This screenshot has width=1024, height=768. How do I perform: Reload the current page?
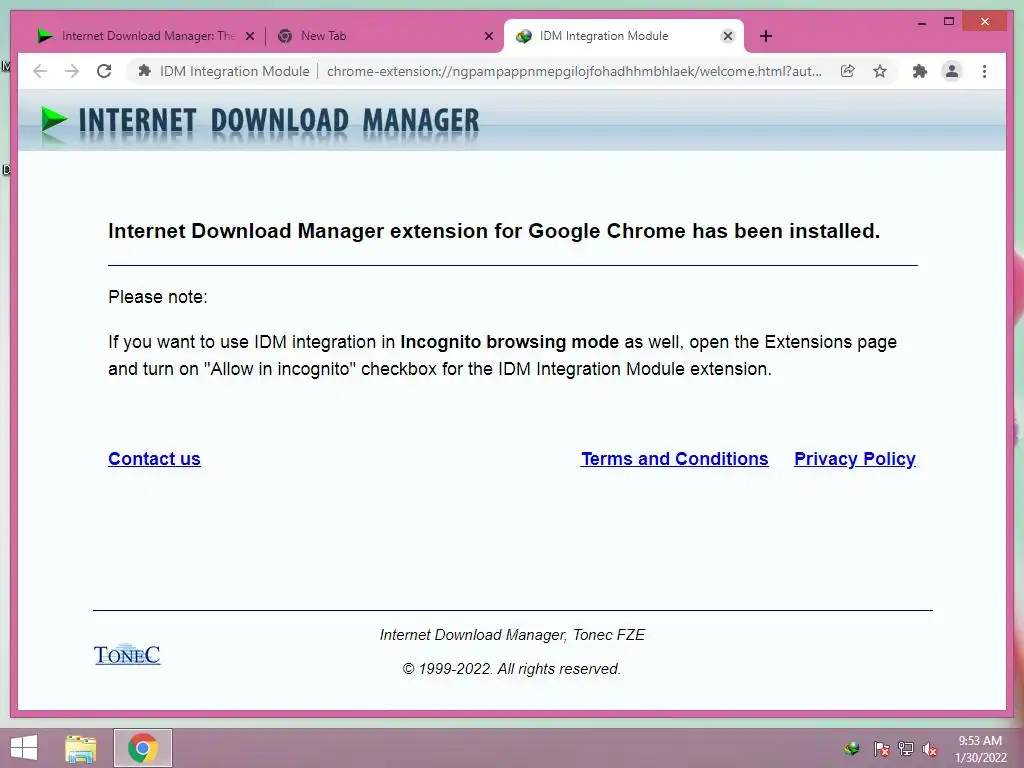(104, 71)
